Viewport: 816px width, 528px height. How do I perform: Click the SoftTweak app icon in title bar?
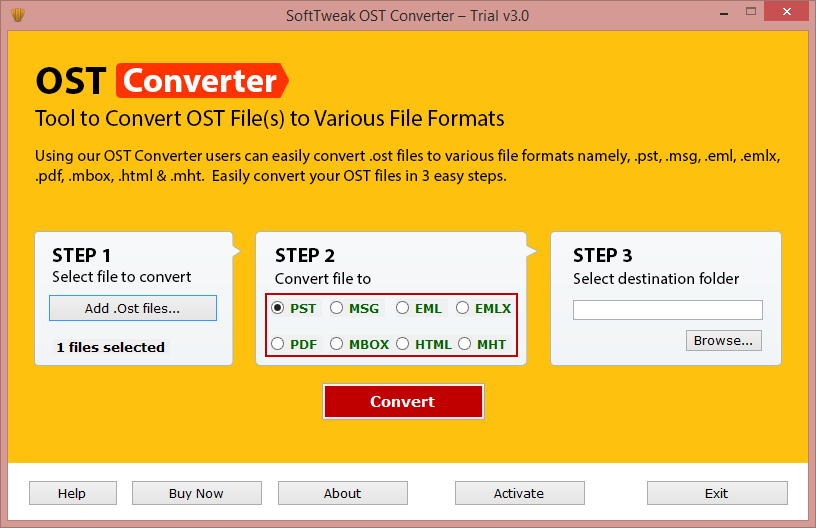point(18,15)
